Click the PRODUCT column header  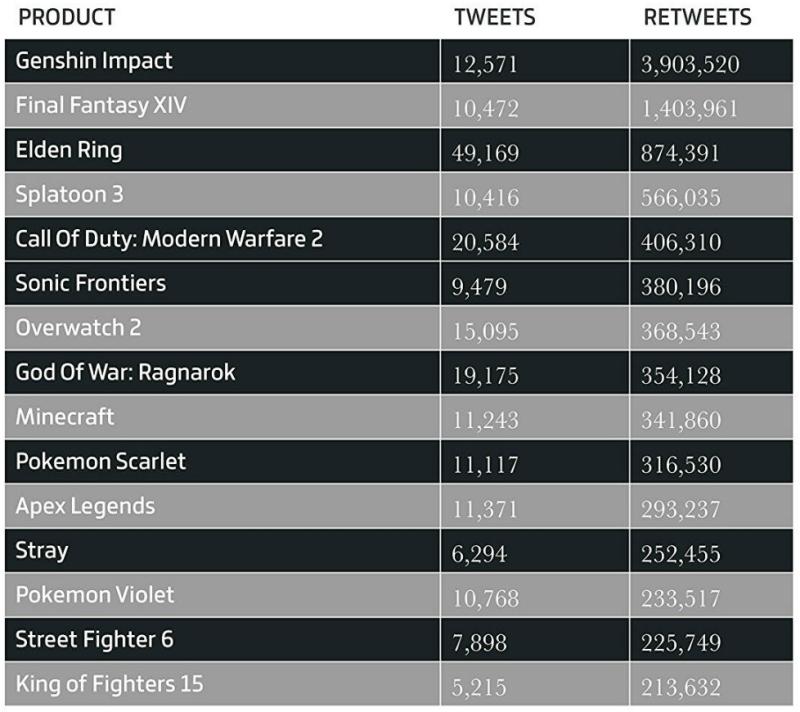pyautogui.click(x=67, y=17)
